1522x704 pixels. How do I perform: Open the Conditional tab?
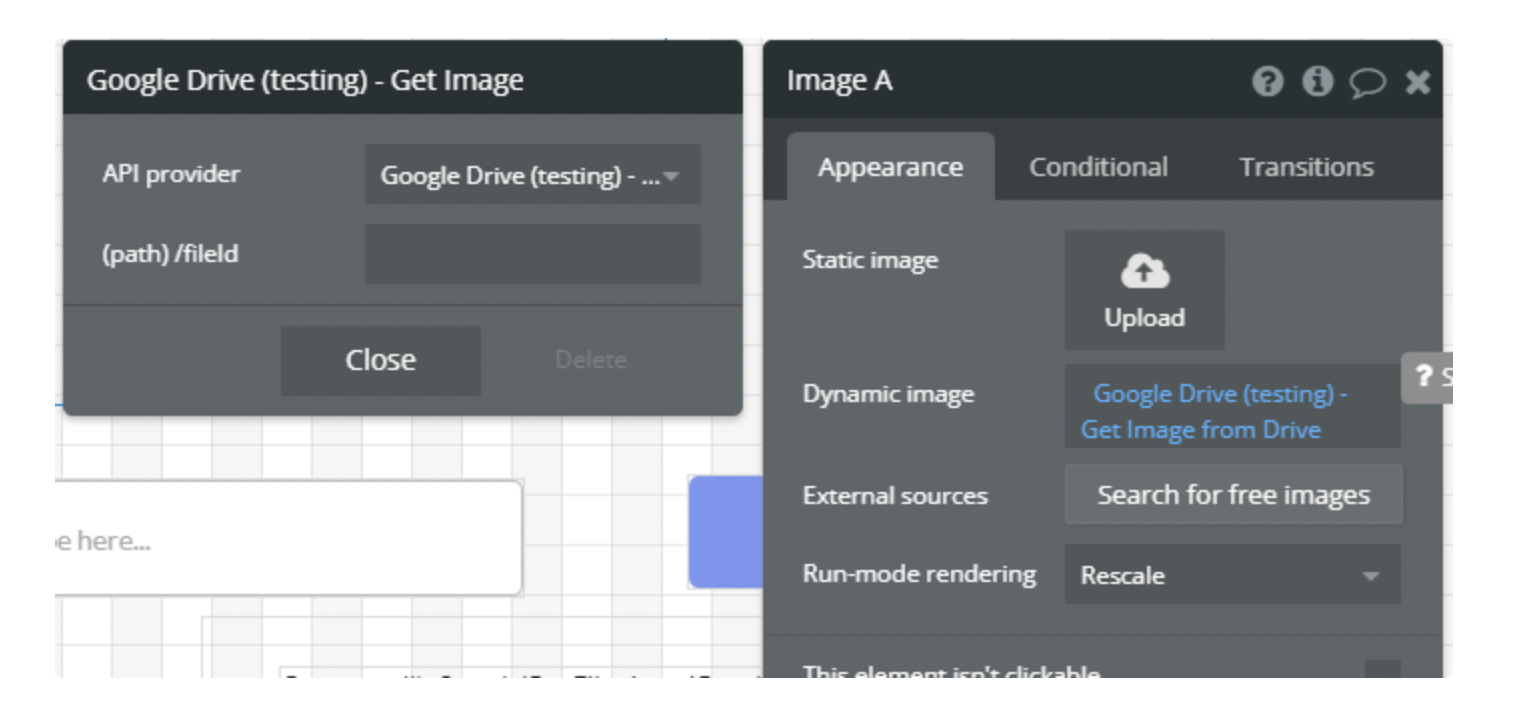[1099, 167]
